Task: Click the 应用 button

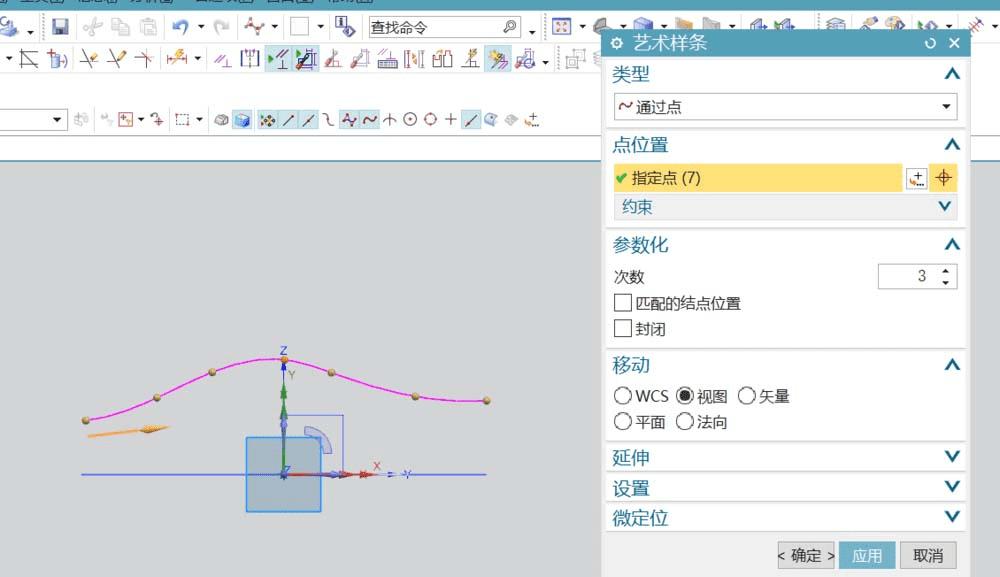Action: click(x=867, y=555)
